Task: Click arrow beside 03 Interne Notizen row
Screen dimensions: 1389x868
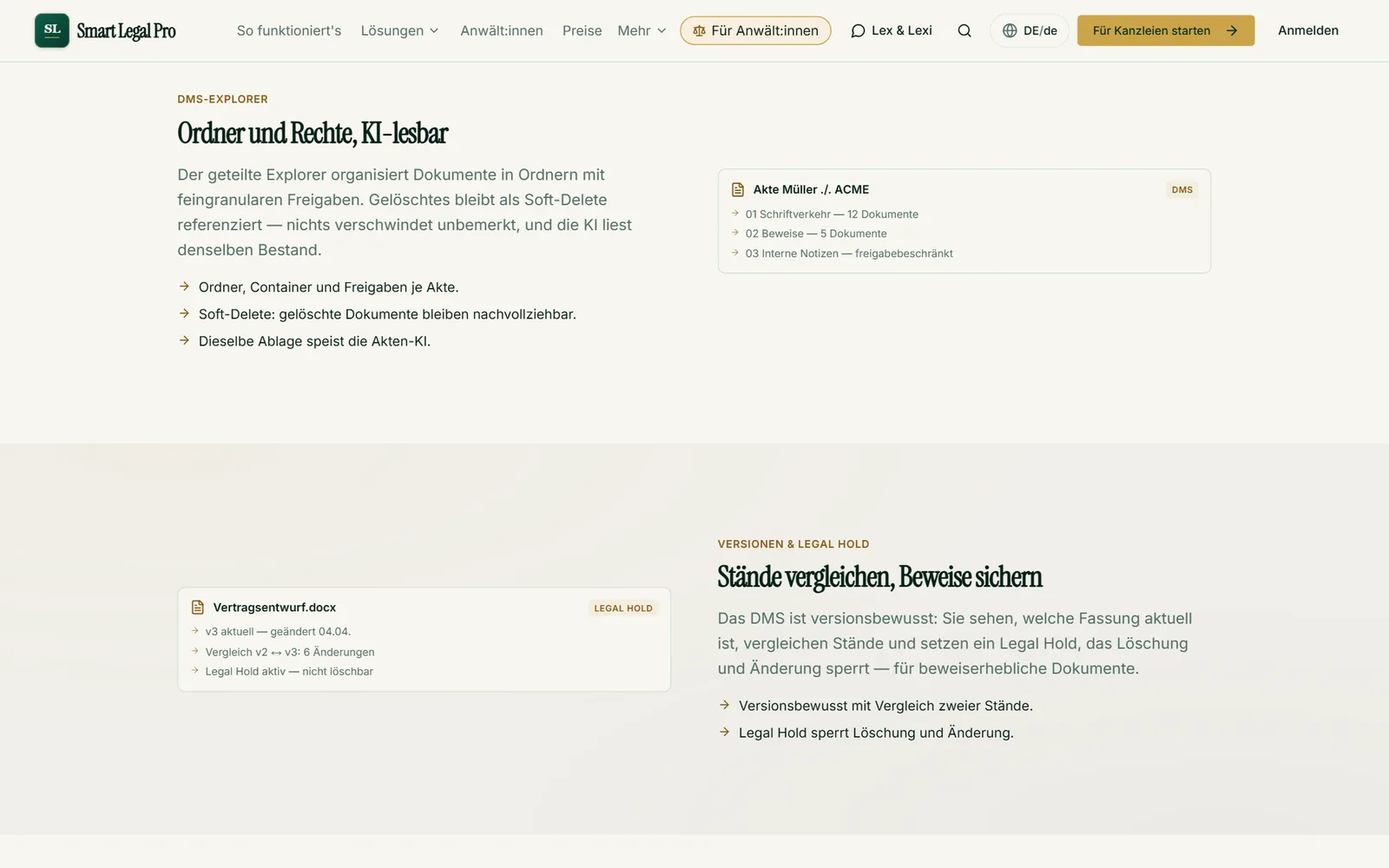Action: click(x=735, y=253)
